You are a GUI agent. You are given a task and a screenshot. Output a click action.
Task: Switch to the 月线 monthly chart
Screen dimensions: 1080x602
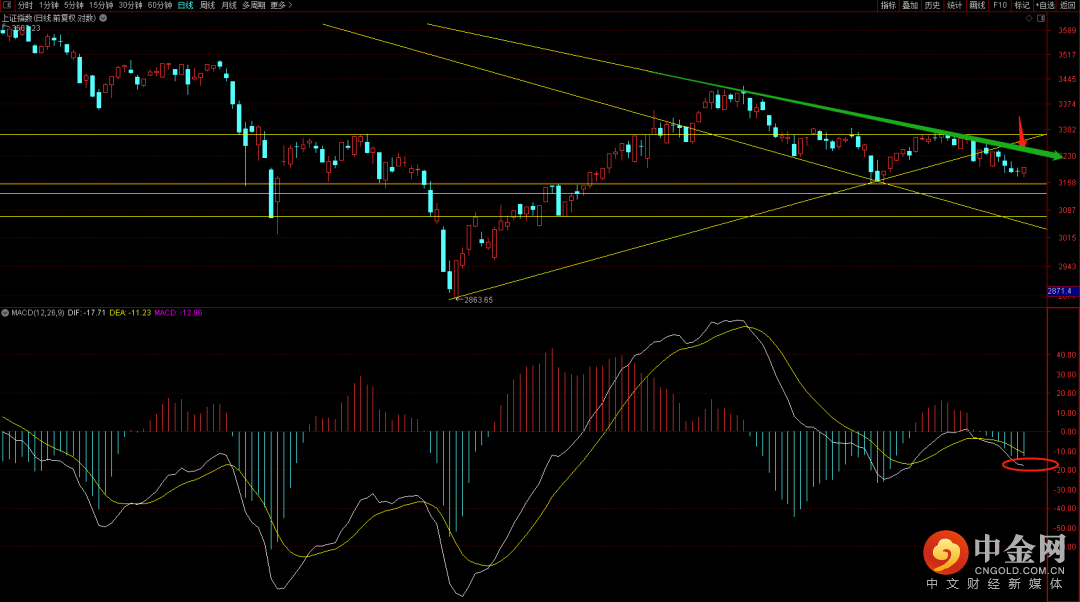click(229, 5)
